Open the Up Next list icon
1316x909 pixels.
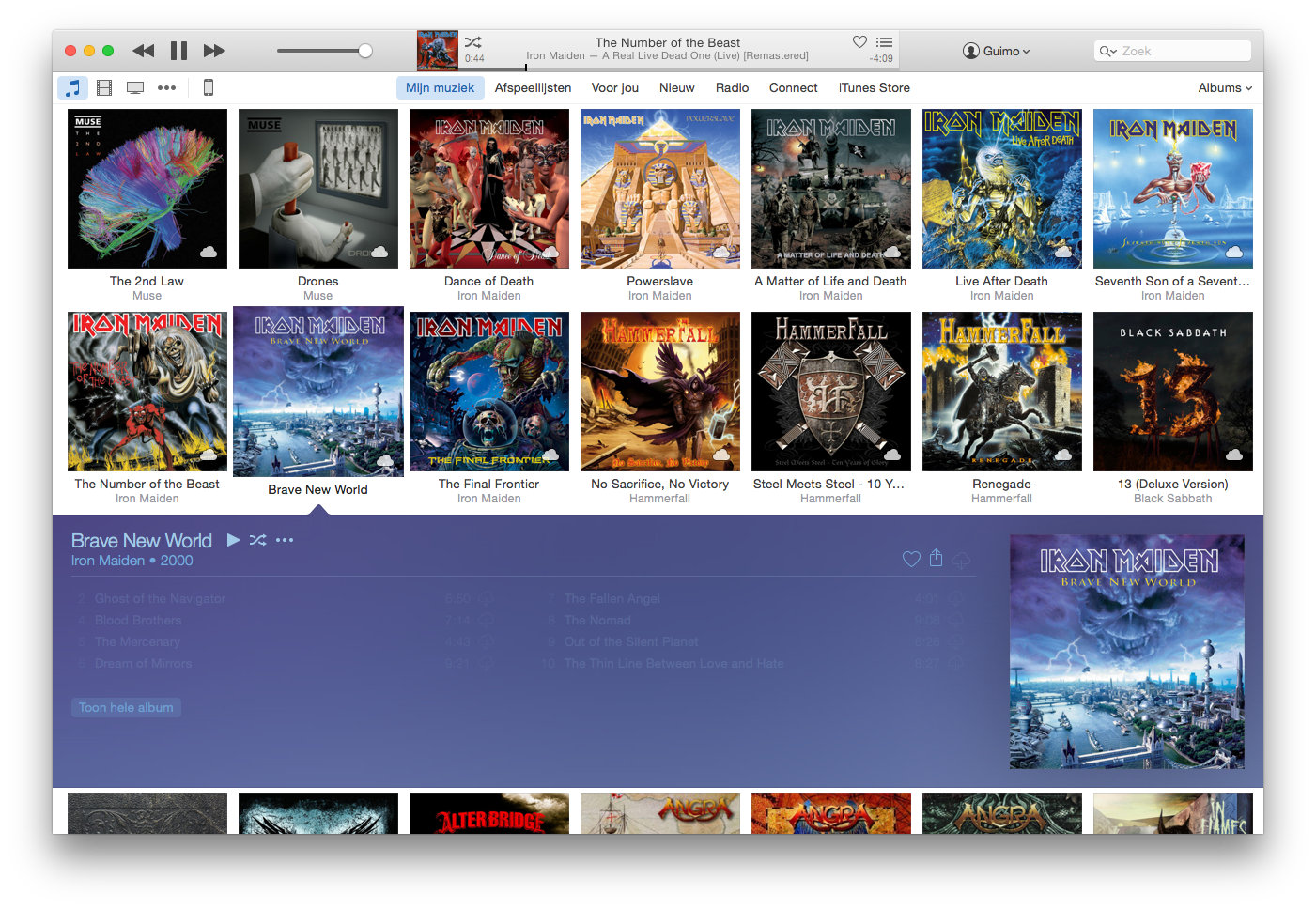tap(884, 41)
